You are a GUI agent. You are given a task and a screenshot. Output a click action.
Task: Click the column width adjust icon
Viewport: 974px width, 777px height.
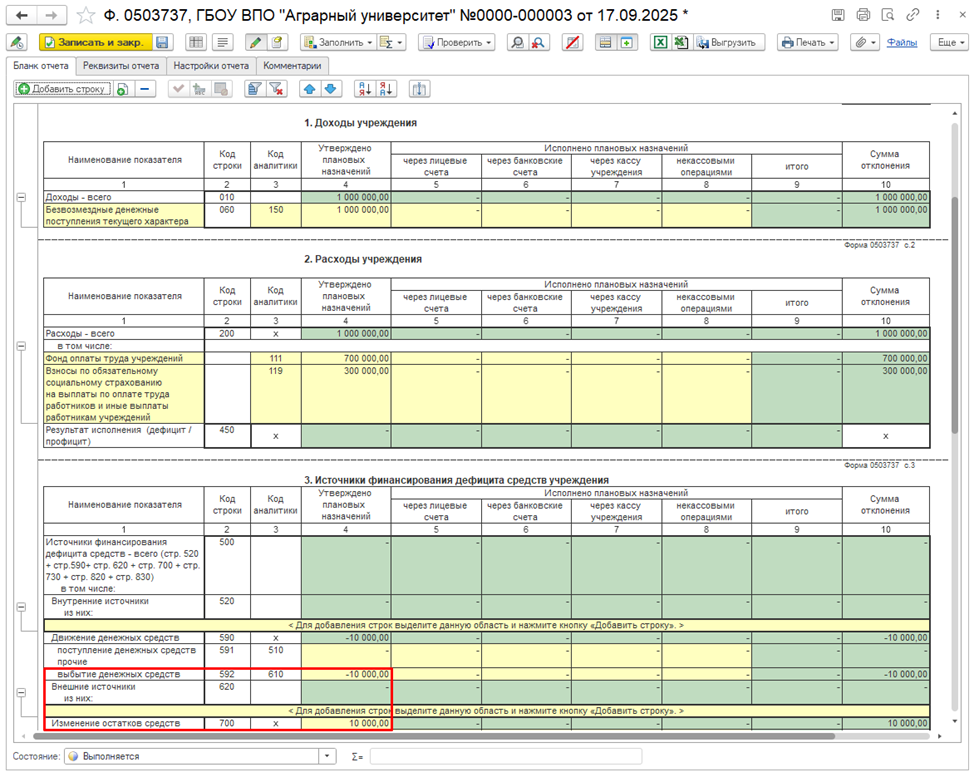coord(419,89)
